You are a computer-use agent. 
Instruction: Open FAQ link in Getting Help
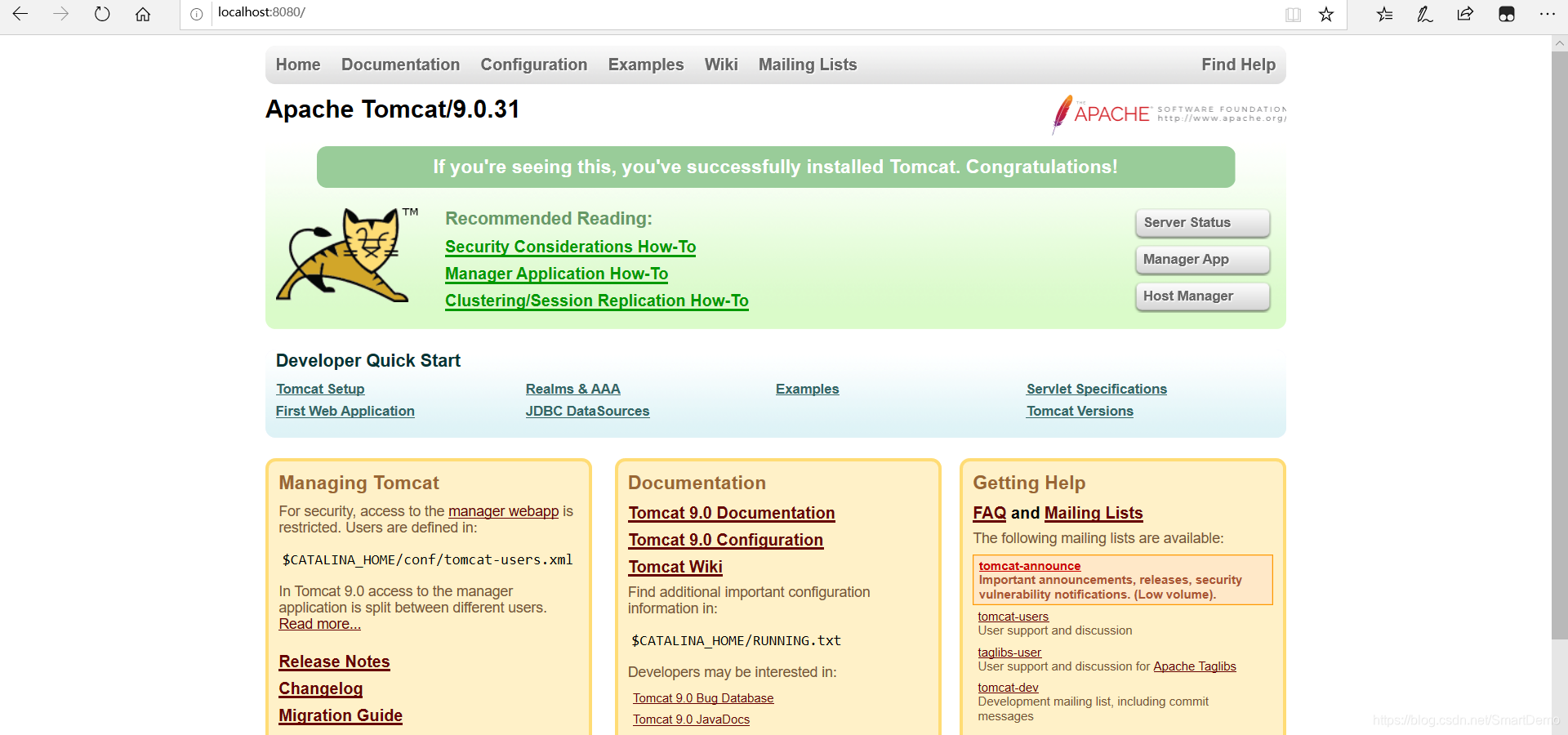coord(989,513)
